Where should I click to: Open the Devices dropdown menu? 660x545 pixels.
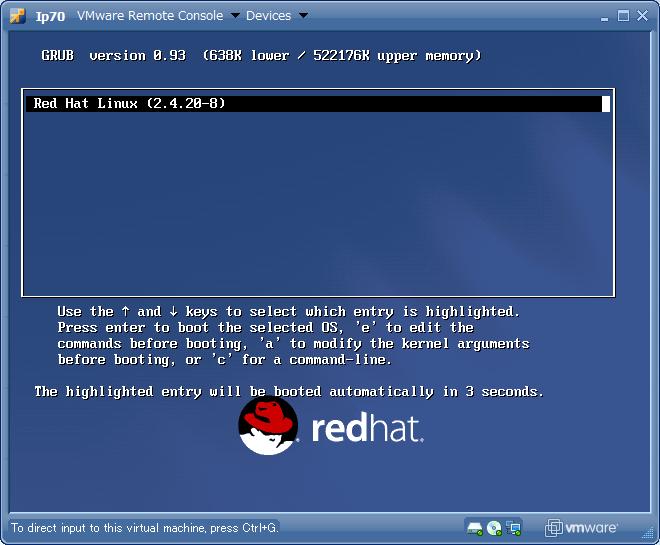(277, 16)
